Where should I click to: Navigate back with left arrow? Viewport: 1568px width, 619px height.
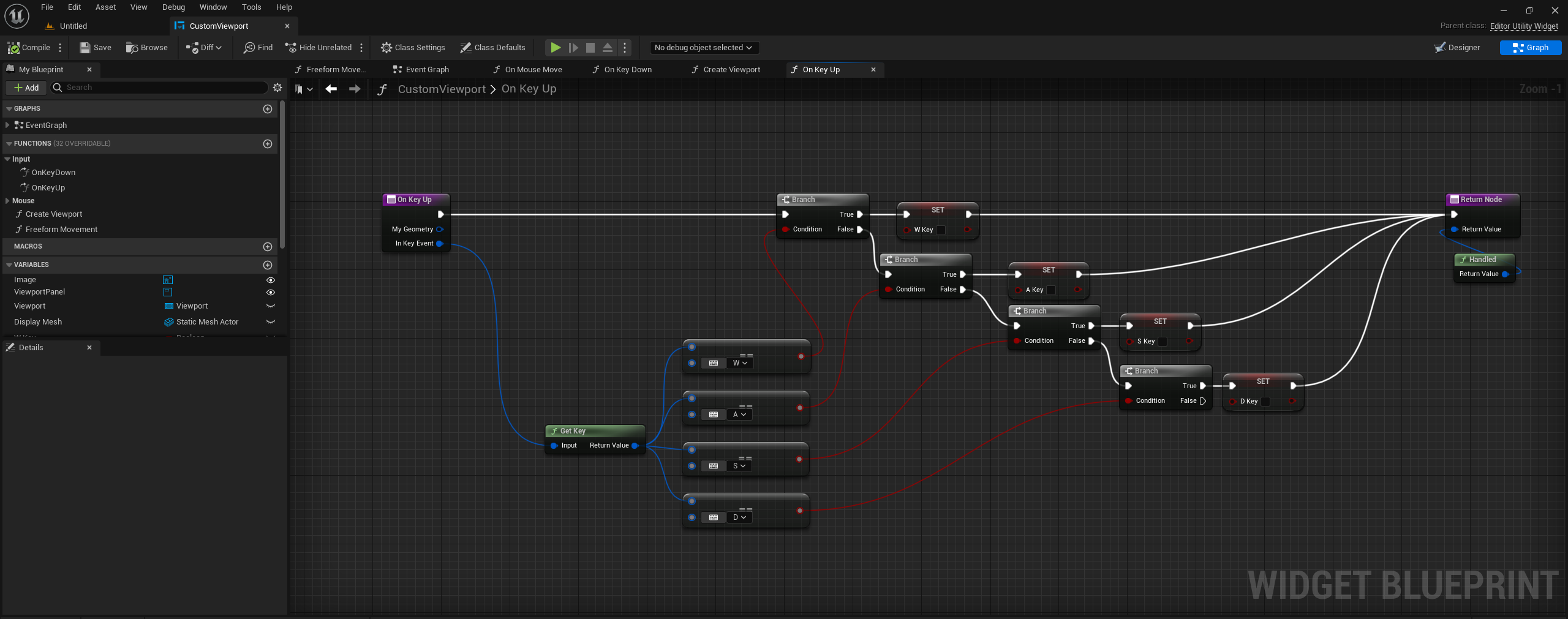click(x=331, y=89)
